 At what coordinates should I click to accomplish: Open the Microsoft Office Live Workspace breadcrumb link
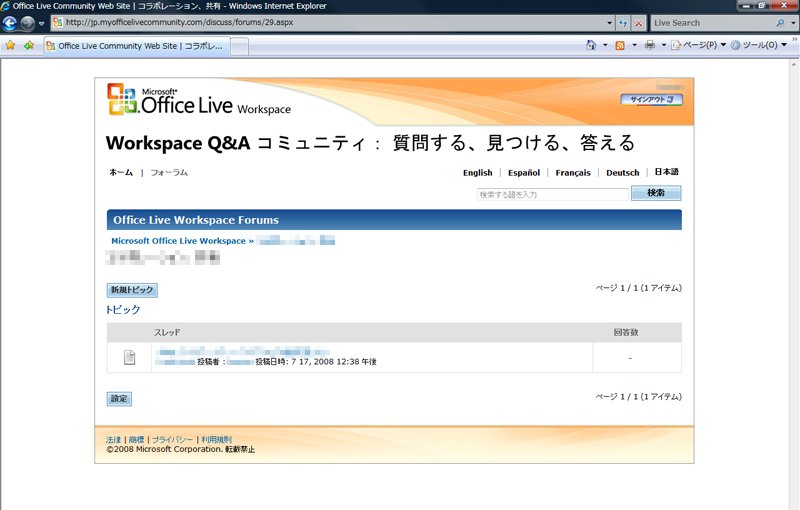pyautogui.click(x=178, y=241)
